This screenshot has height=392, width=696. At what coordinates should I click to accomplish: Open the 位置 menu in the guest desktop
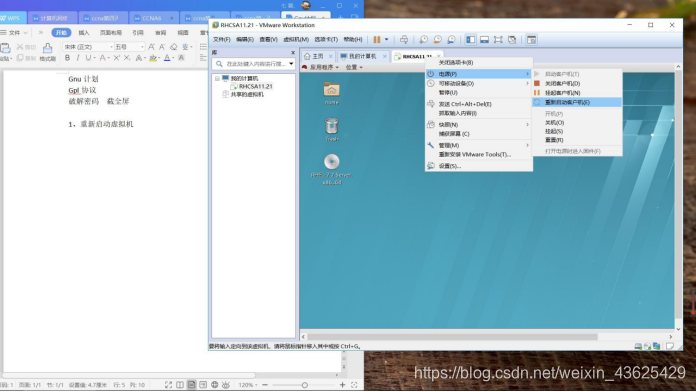click(x=354, y=67)
